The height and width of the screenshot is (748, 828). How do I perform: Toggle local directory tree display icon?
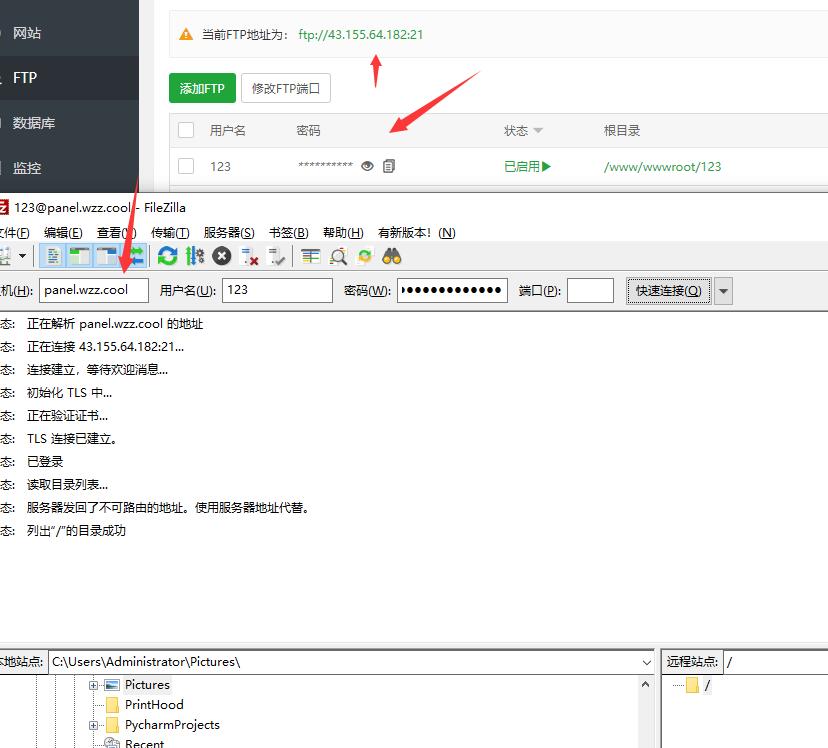tap(80, 257)
